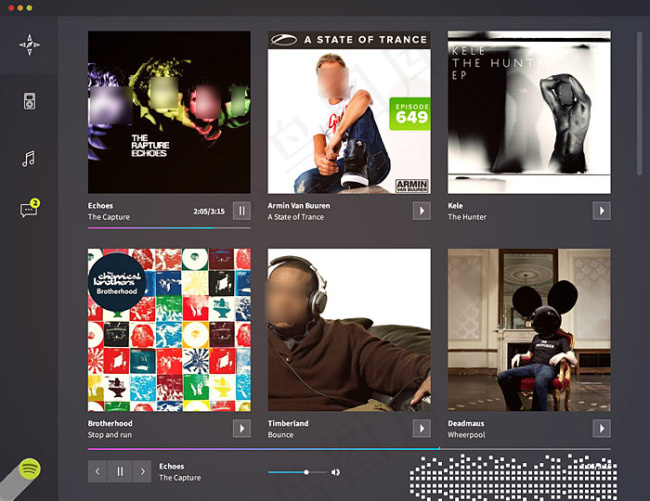This screenshot has width=650, height=501.
Task: Skip to next track in bottom player
Action: click(142, 471)
